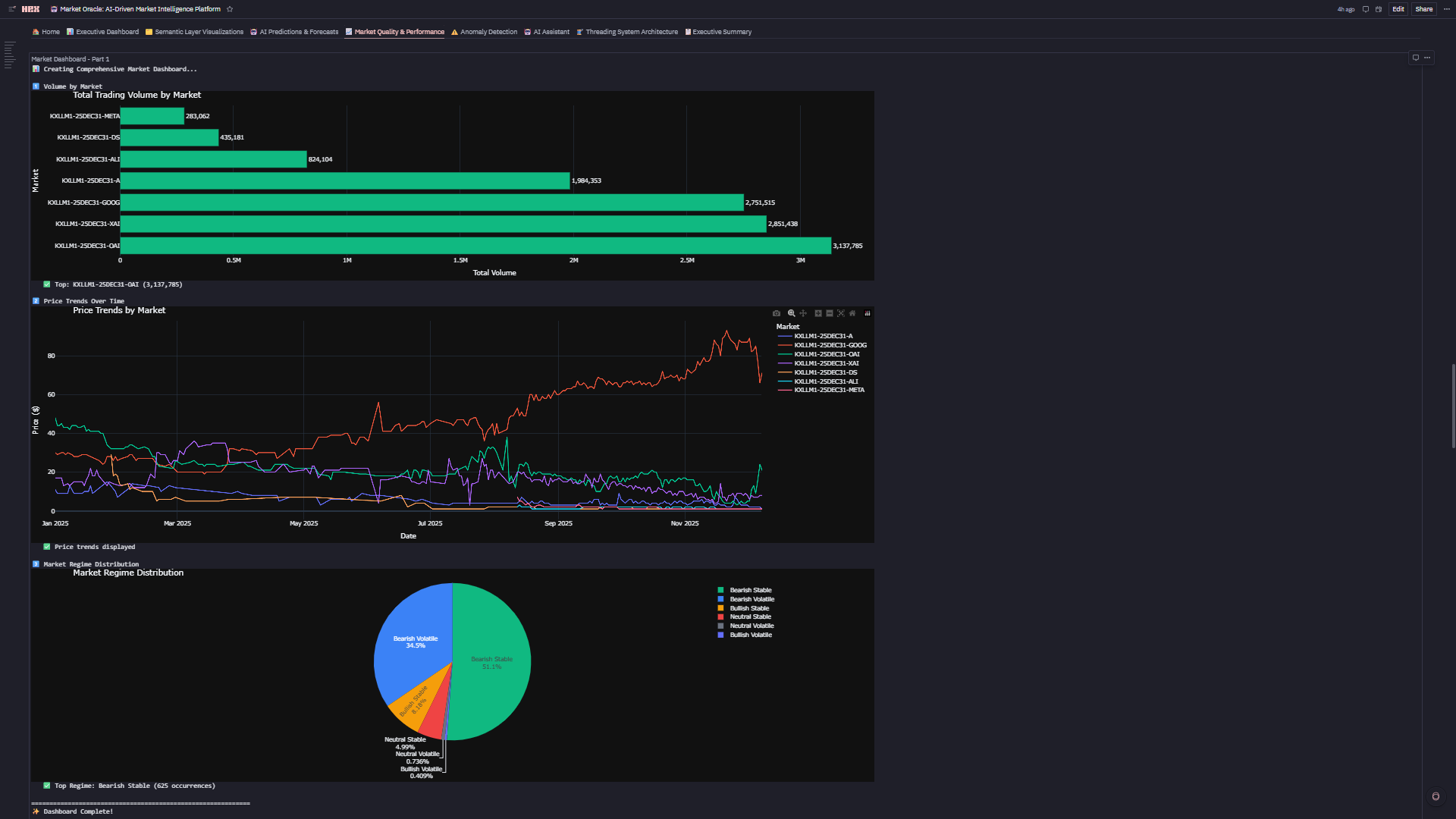1456x819 pixels.
Task: Toggle KXLLM1-25DEC31-META trace in legend
Action: (x=829, y=390)
